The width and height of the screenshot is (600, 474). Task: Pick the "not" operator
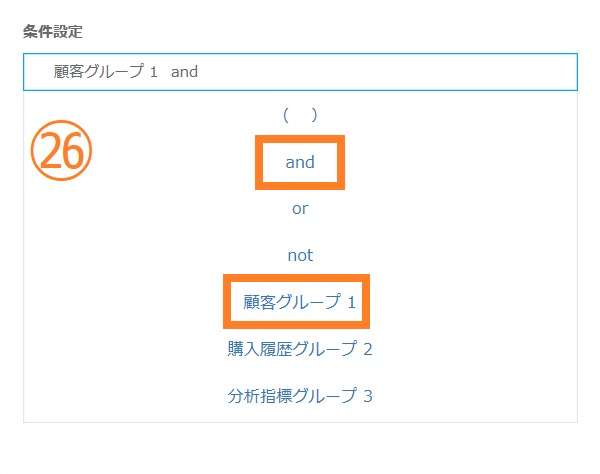(x=300, y=255)
